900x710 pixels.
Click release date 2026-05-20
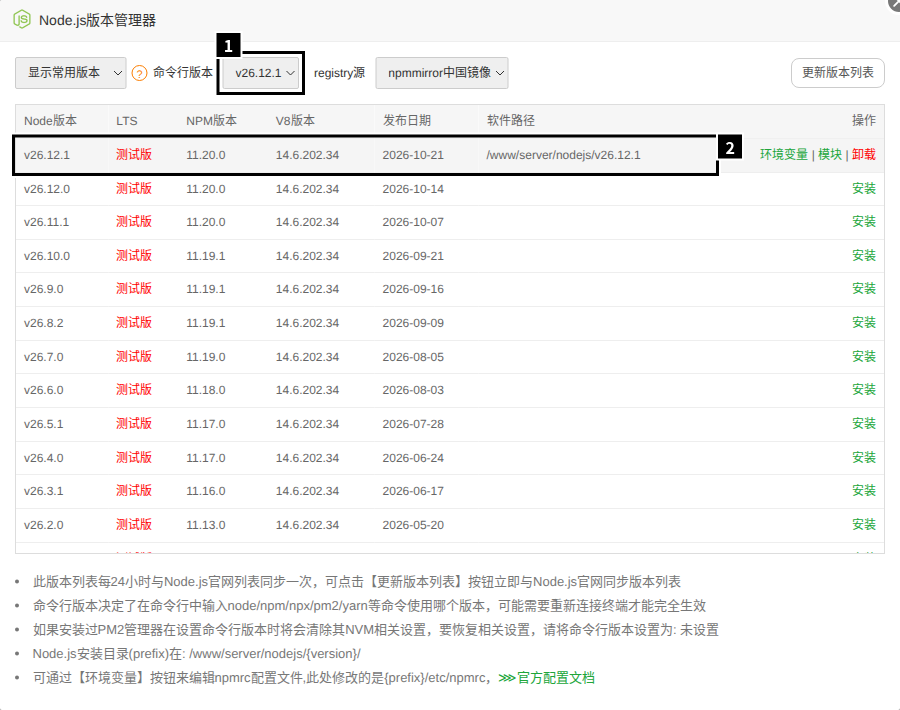[x=413, y=525]
